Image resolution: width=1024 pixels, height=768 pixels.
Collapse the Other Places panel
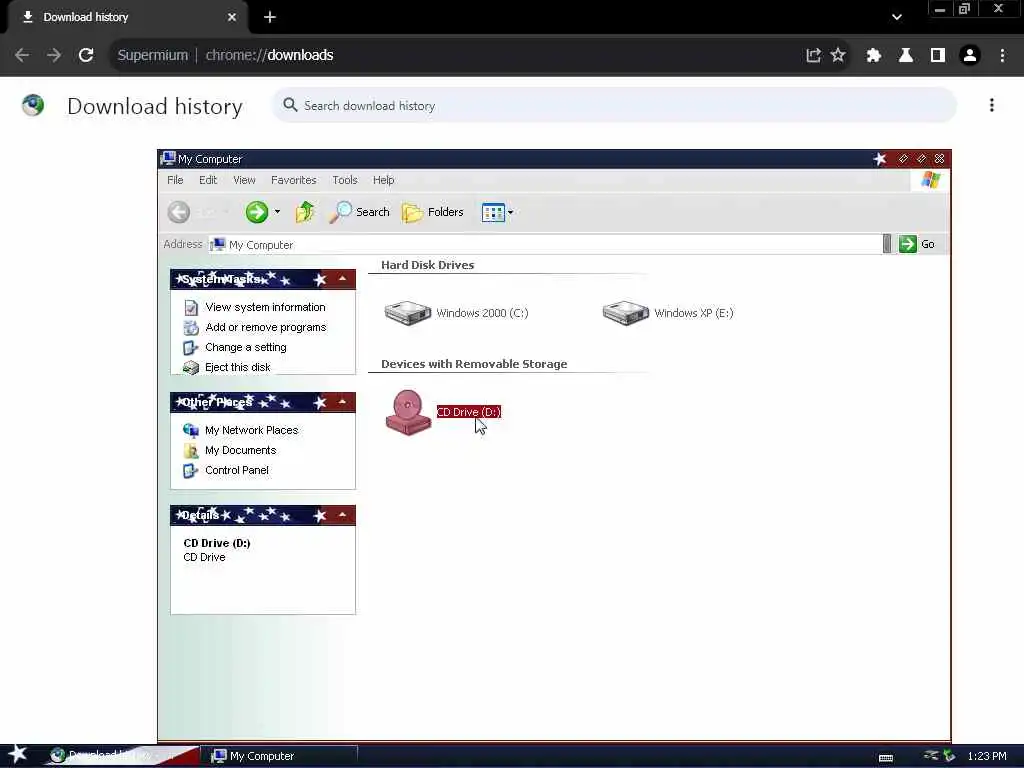(342, 402)
